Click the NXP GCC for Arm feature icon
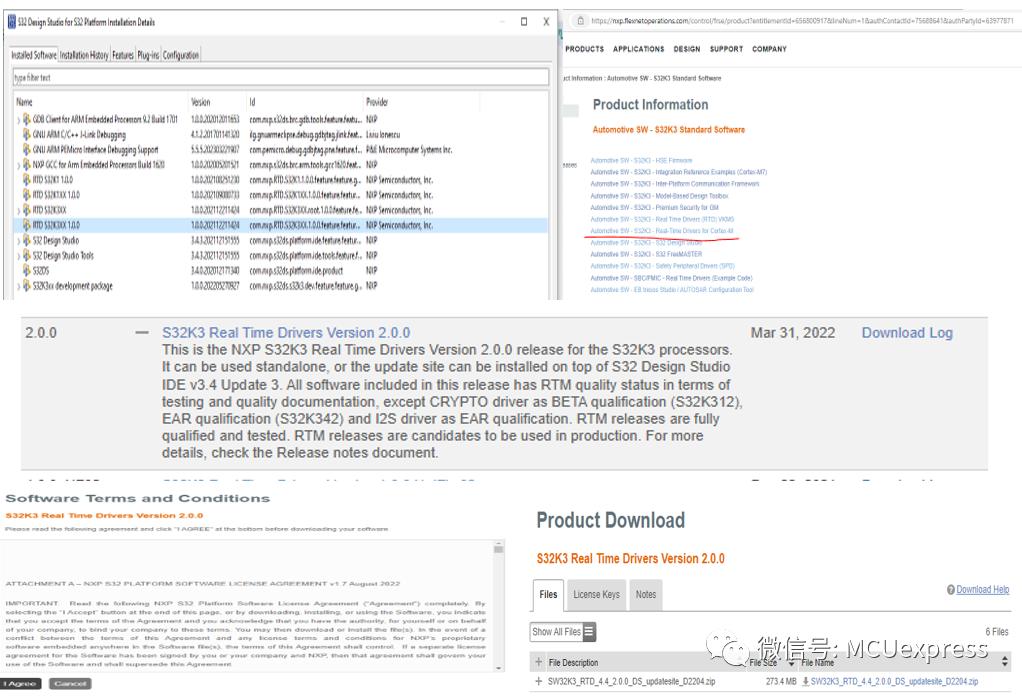The height and width of the screenshot is (697, 1022). [x=27, y=164]
